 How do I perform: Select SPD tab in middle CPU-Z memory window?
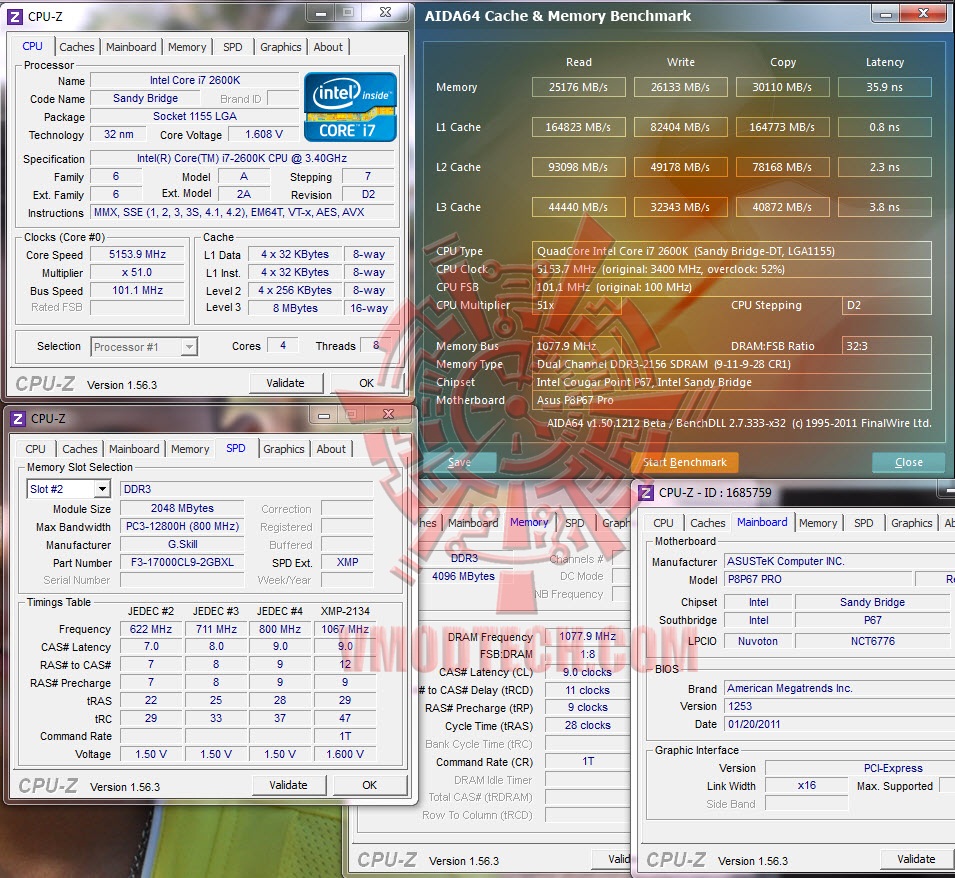click(x=574, y=523)
